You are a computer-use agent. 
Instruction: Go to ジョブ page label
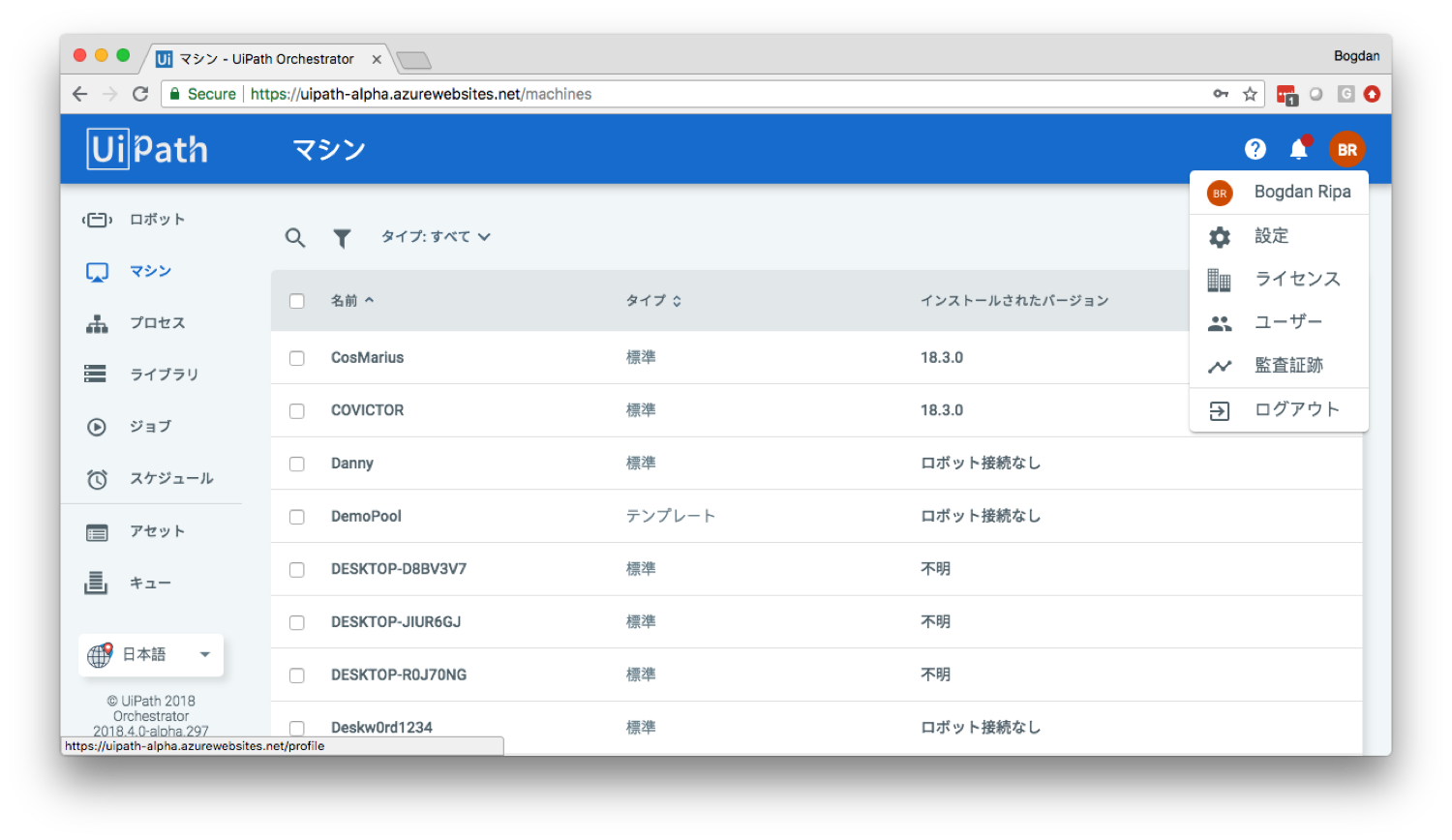point(151,427)
